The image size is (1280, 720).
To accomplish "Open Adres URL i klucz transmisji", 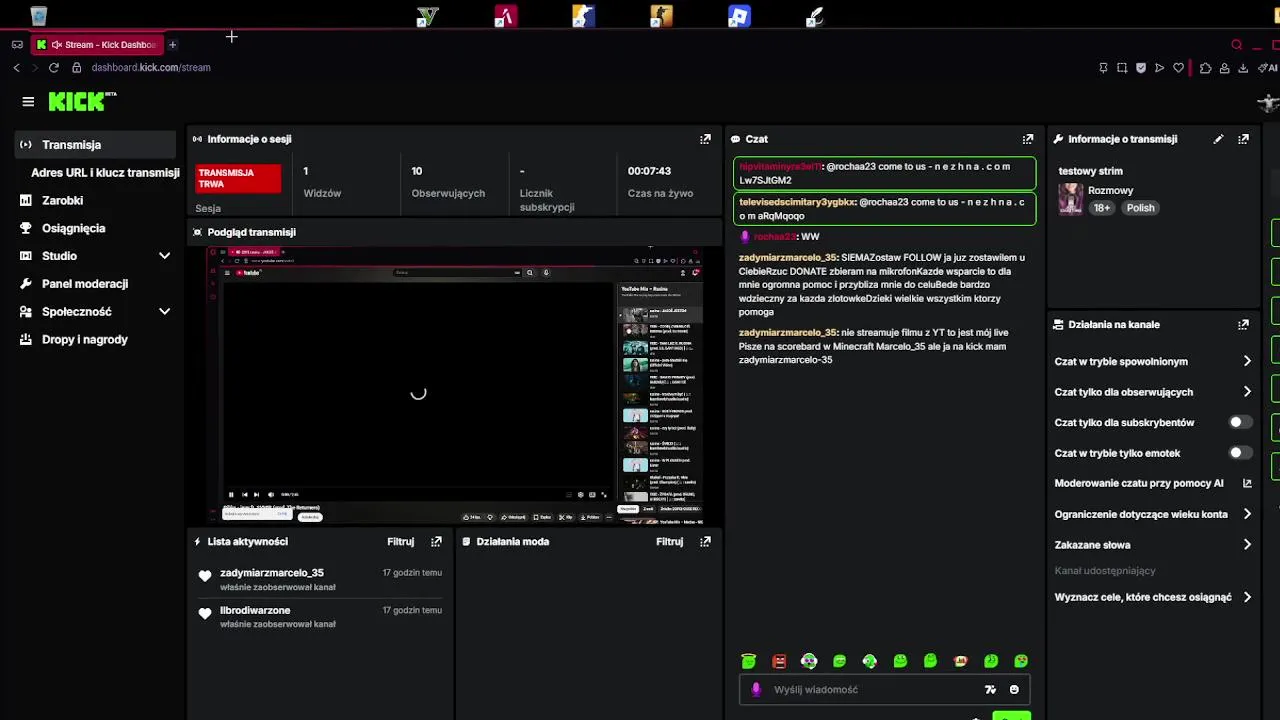I will (105, 172).
